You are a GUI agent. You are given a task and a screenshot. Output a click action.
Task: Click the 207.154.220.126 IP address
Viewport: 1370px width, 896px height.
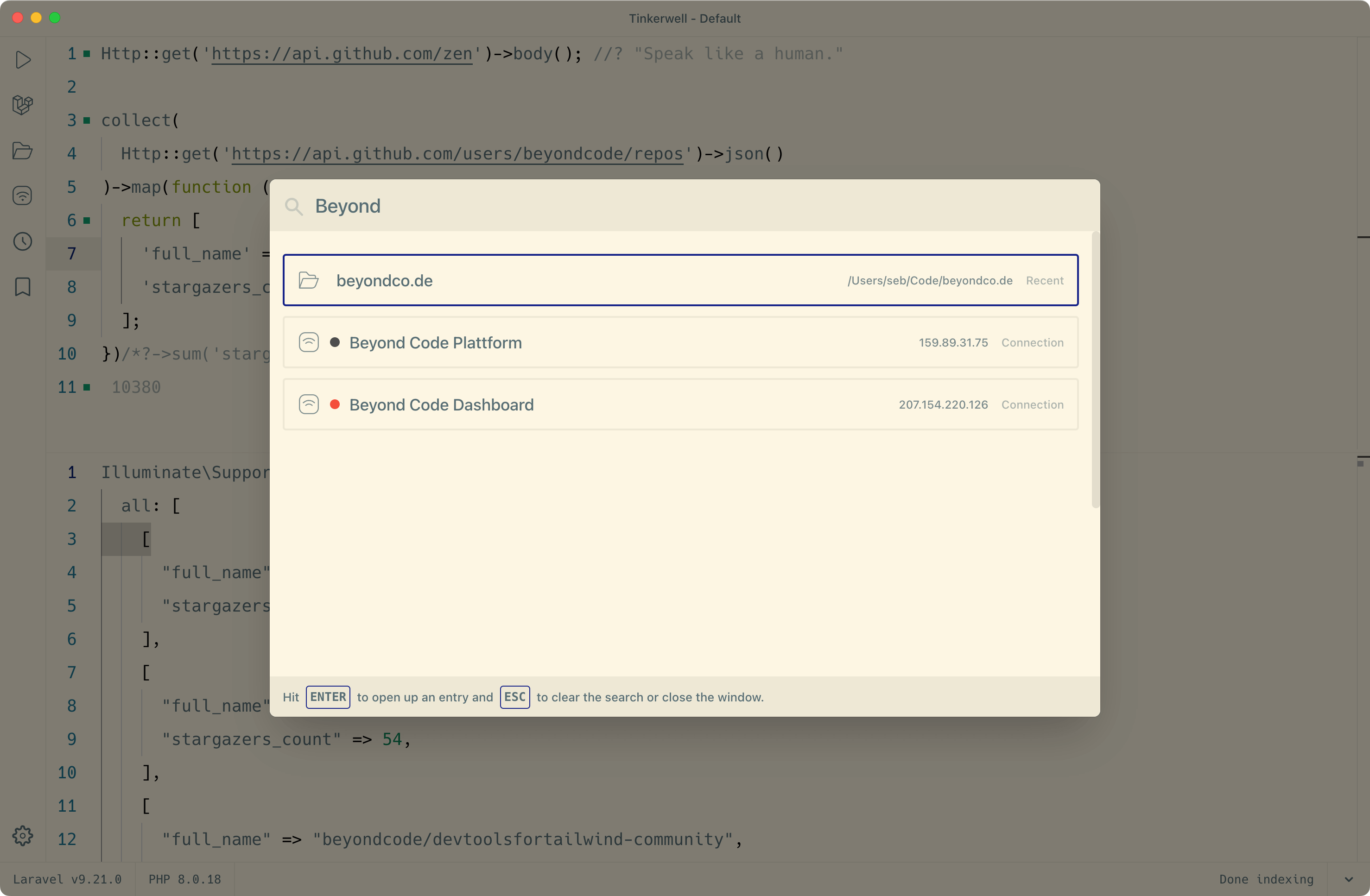[x=944, y=404]
